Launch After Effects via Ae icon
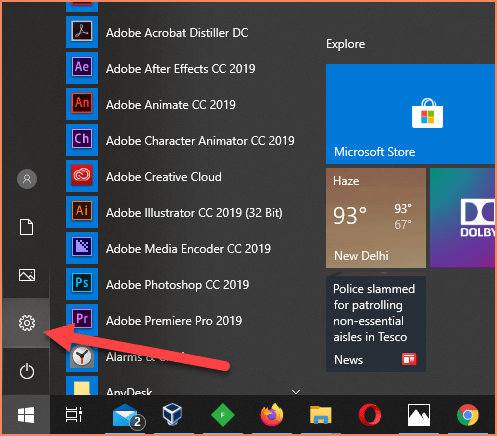497x436 pixels. (x=82, y=68)
